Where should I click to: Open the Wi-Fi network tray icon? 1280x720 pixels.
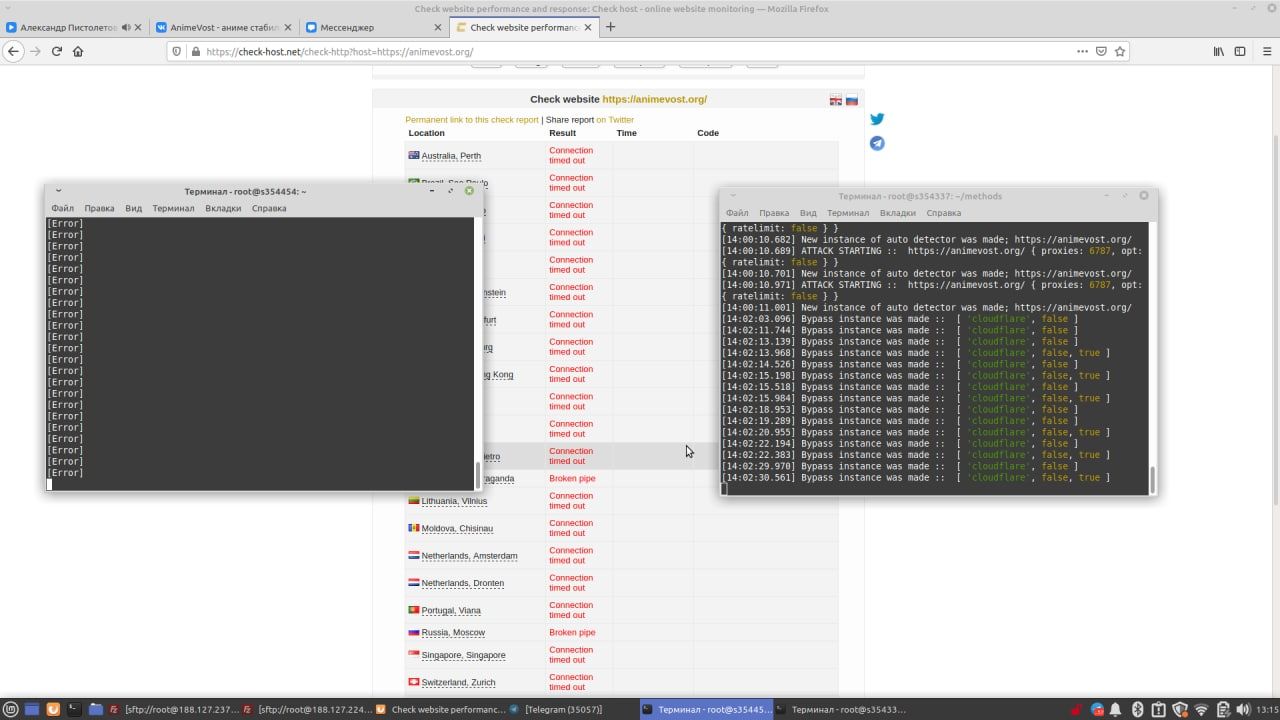pyautogui.click(x=1201, y=709)
